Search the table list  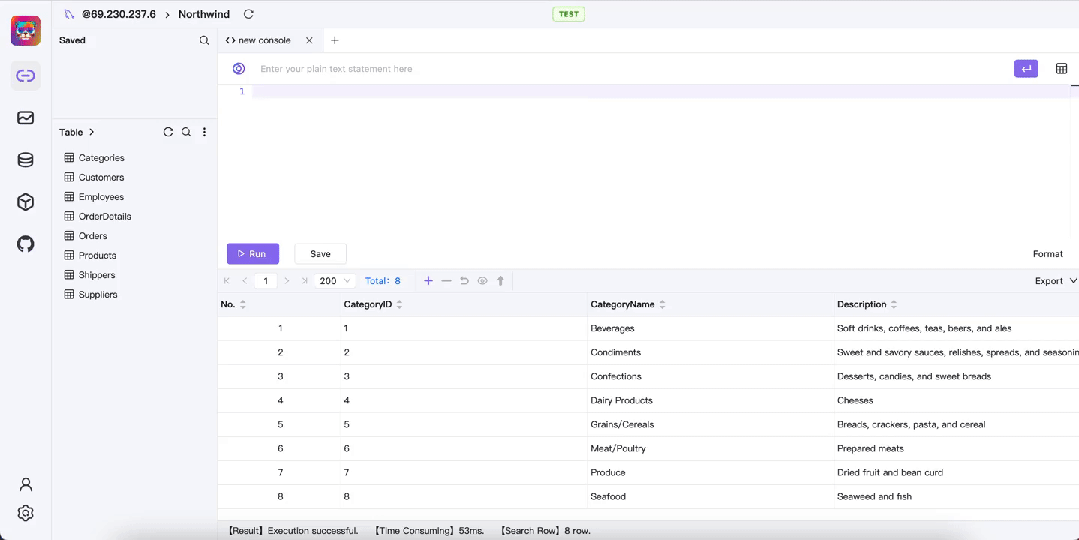click(186, 132)
